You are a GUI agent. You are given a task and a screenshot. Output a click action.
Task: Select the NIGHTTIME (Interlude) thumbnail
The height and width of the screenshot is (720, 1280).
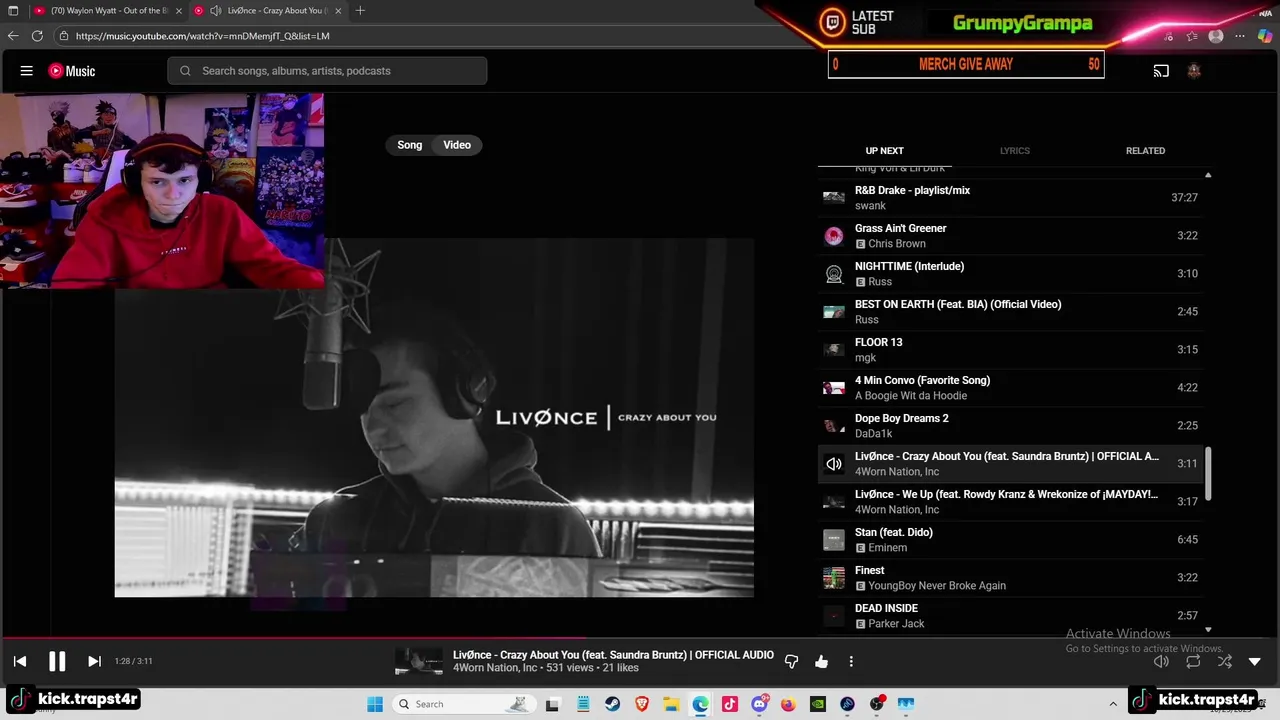833,274
